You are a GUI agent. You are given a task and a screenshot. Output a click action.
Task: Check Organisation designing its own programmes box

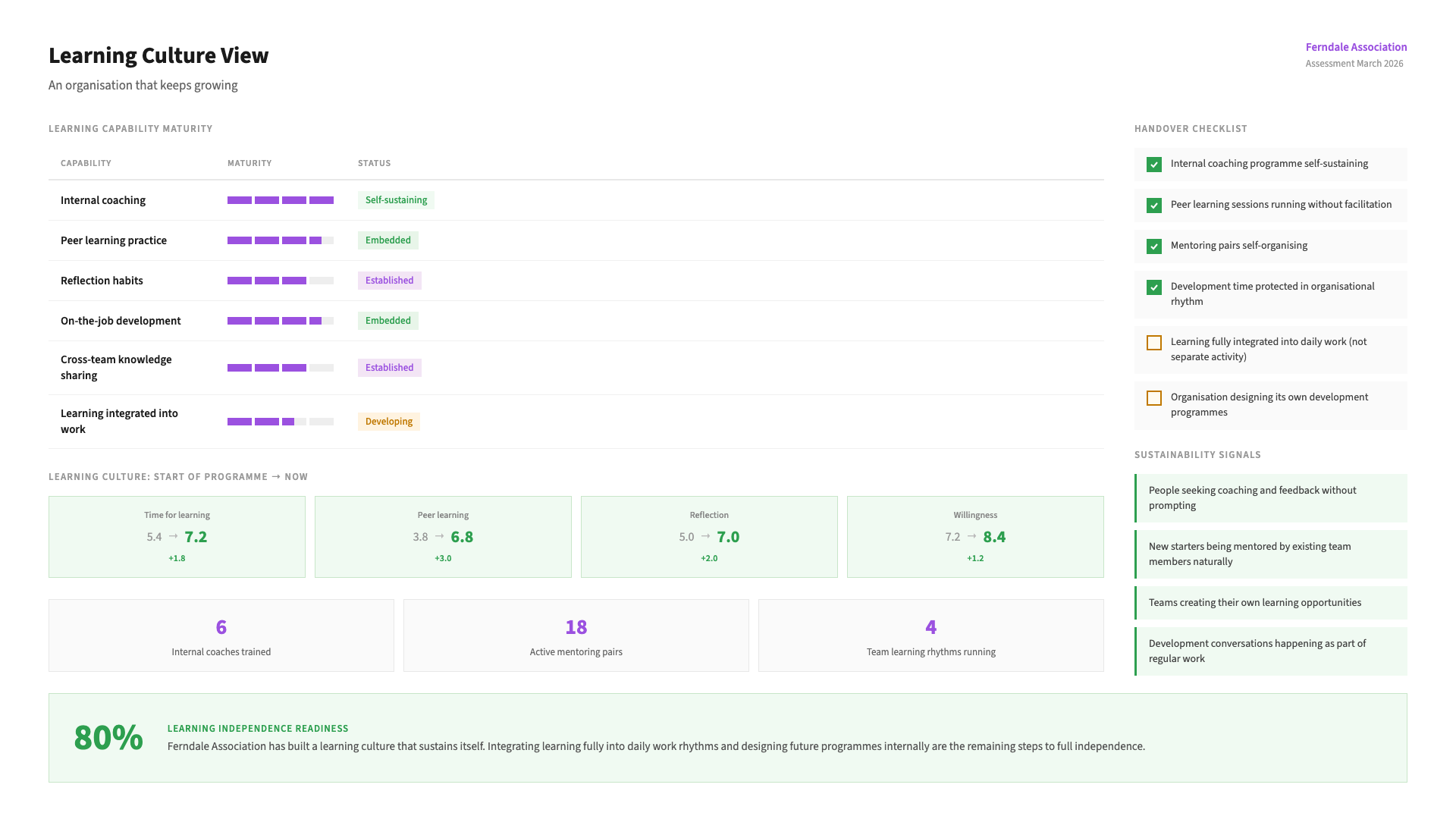[x=1154, y=398]
